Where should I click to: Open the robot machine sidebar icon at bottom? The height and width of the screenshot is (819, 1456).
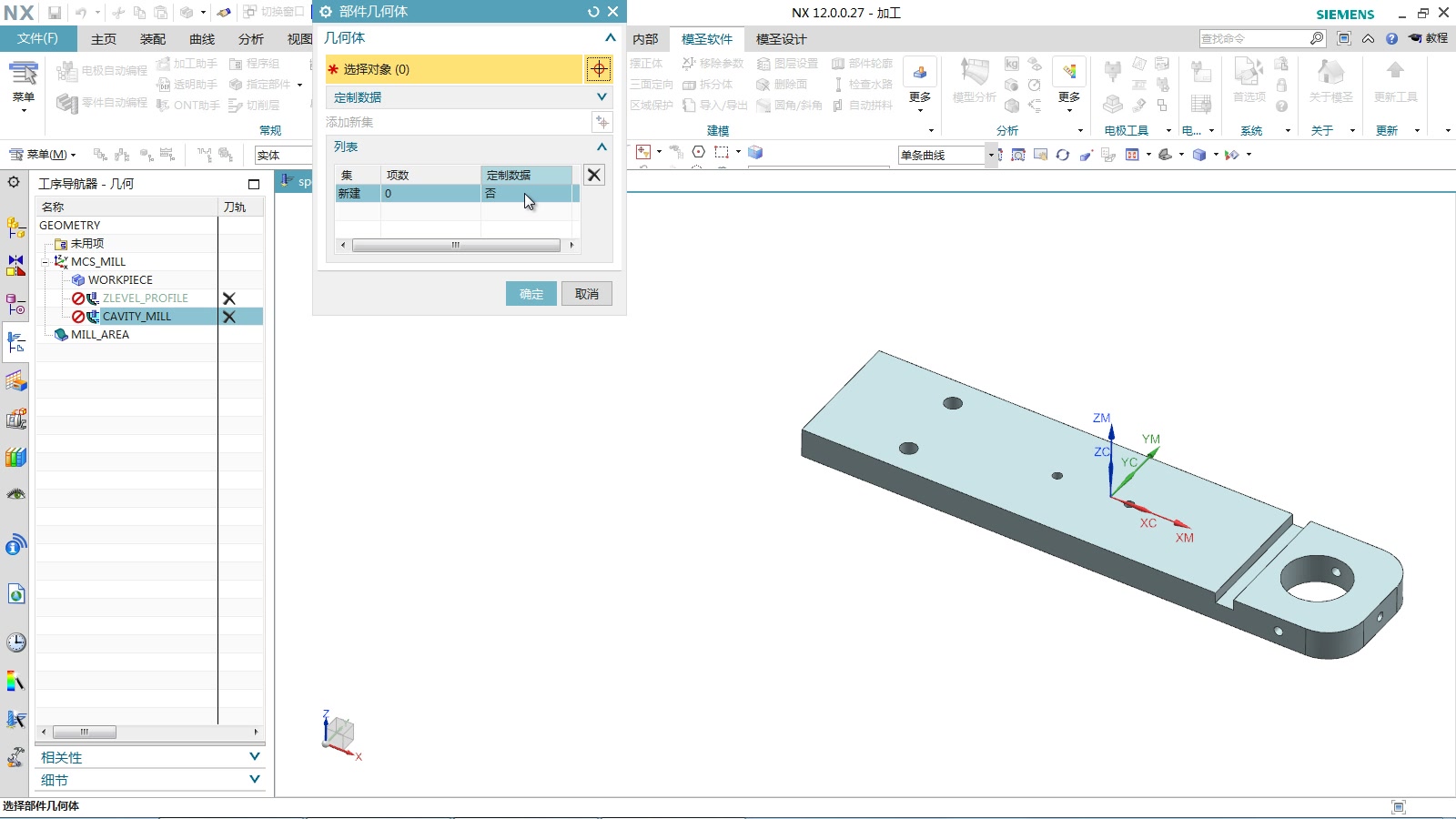coord(15,757)
